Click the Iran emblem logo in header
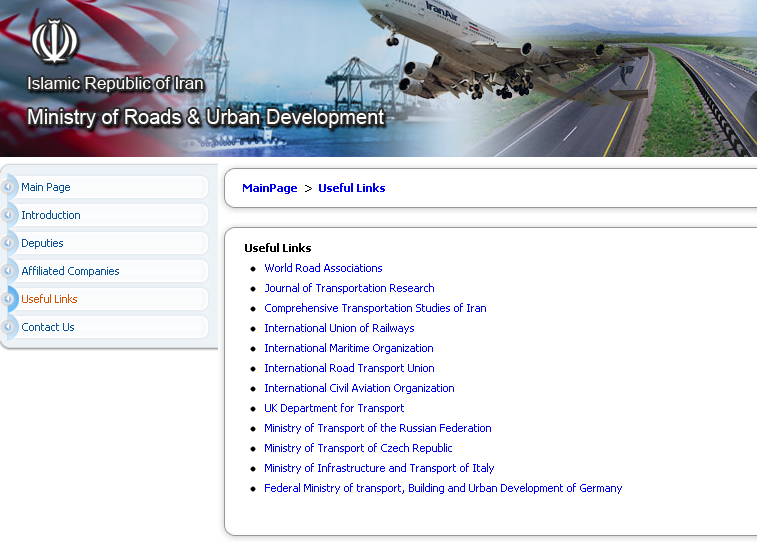The height and width of the screenshot is (550, 757). (x=54, y=41)
